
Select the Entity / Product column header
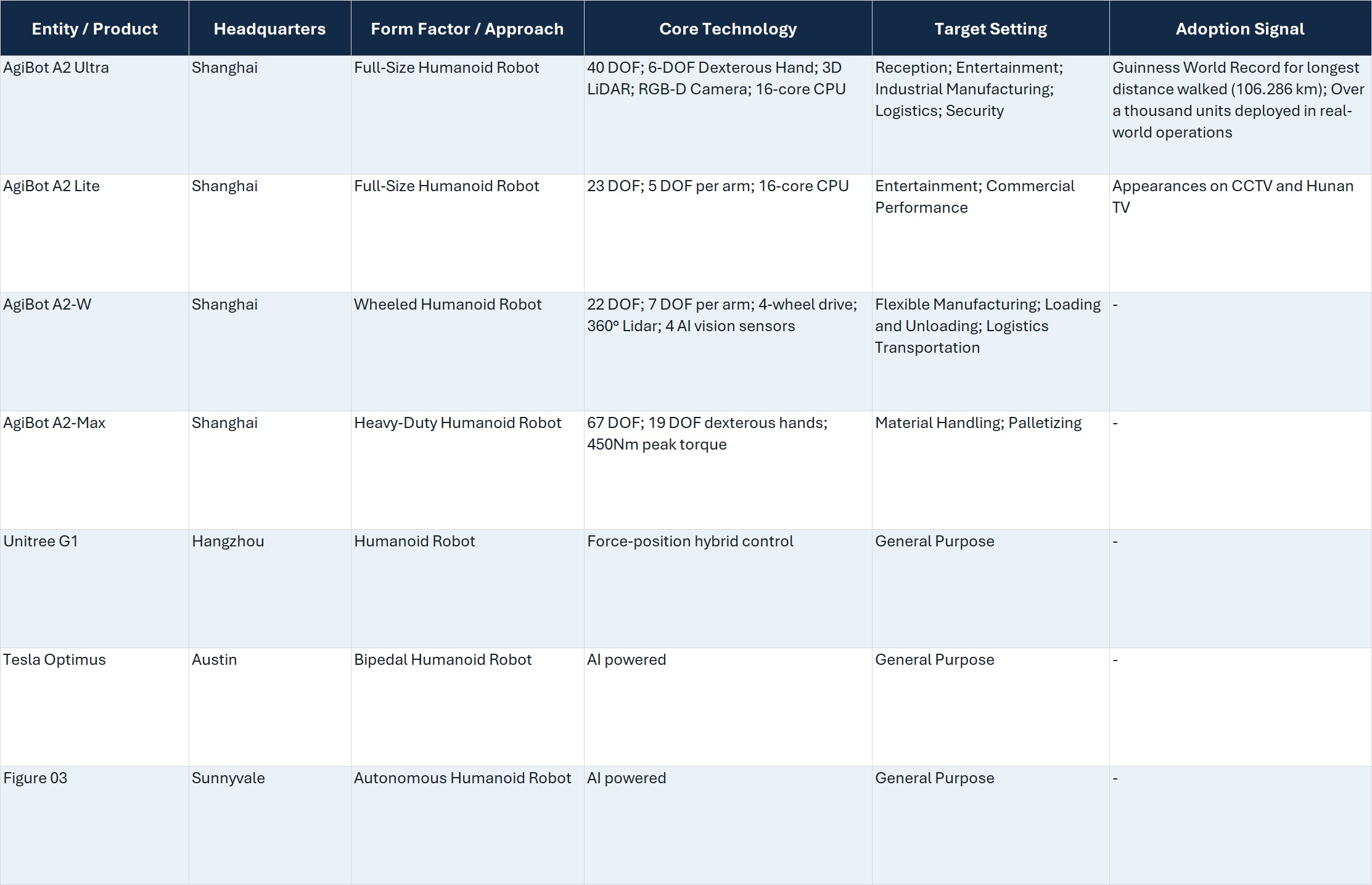click(x=94, y=28)
